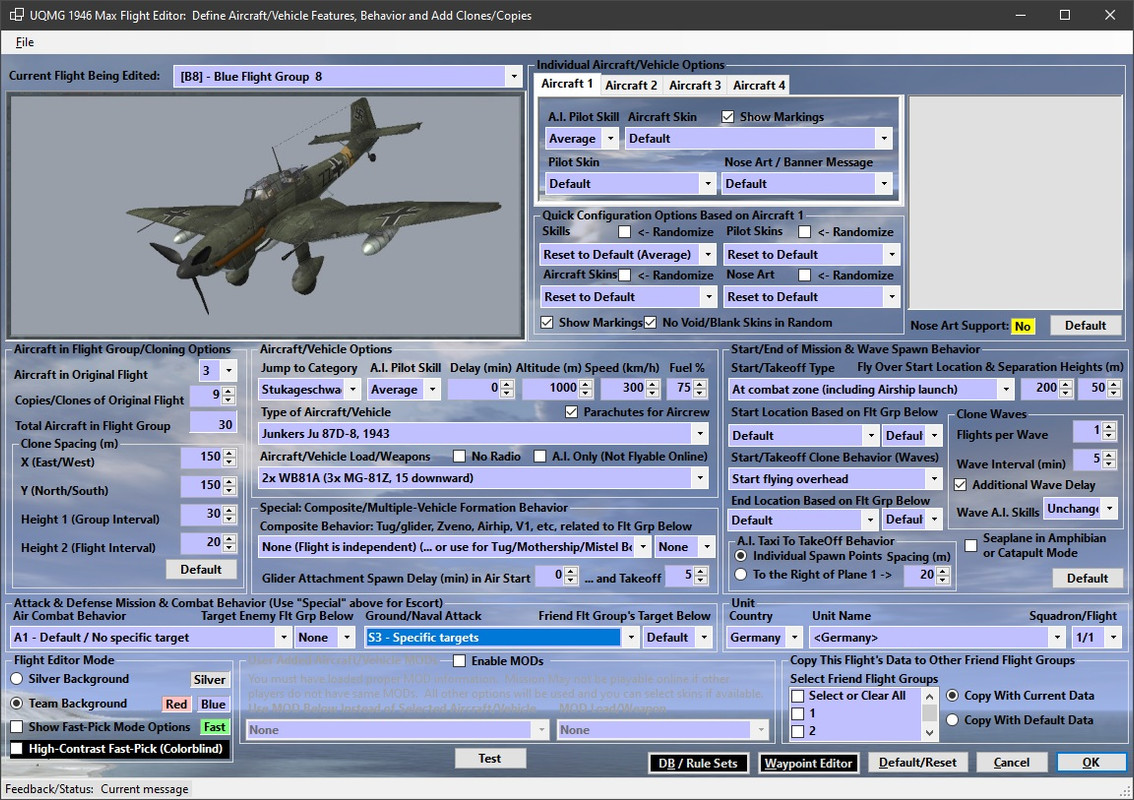This screenshot has height=800, width=1134.
Task: Open Wave A.I. Skills Unchanged dropdown
Action: (1080, 508)
